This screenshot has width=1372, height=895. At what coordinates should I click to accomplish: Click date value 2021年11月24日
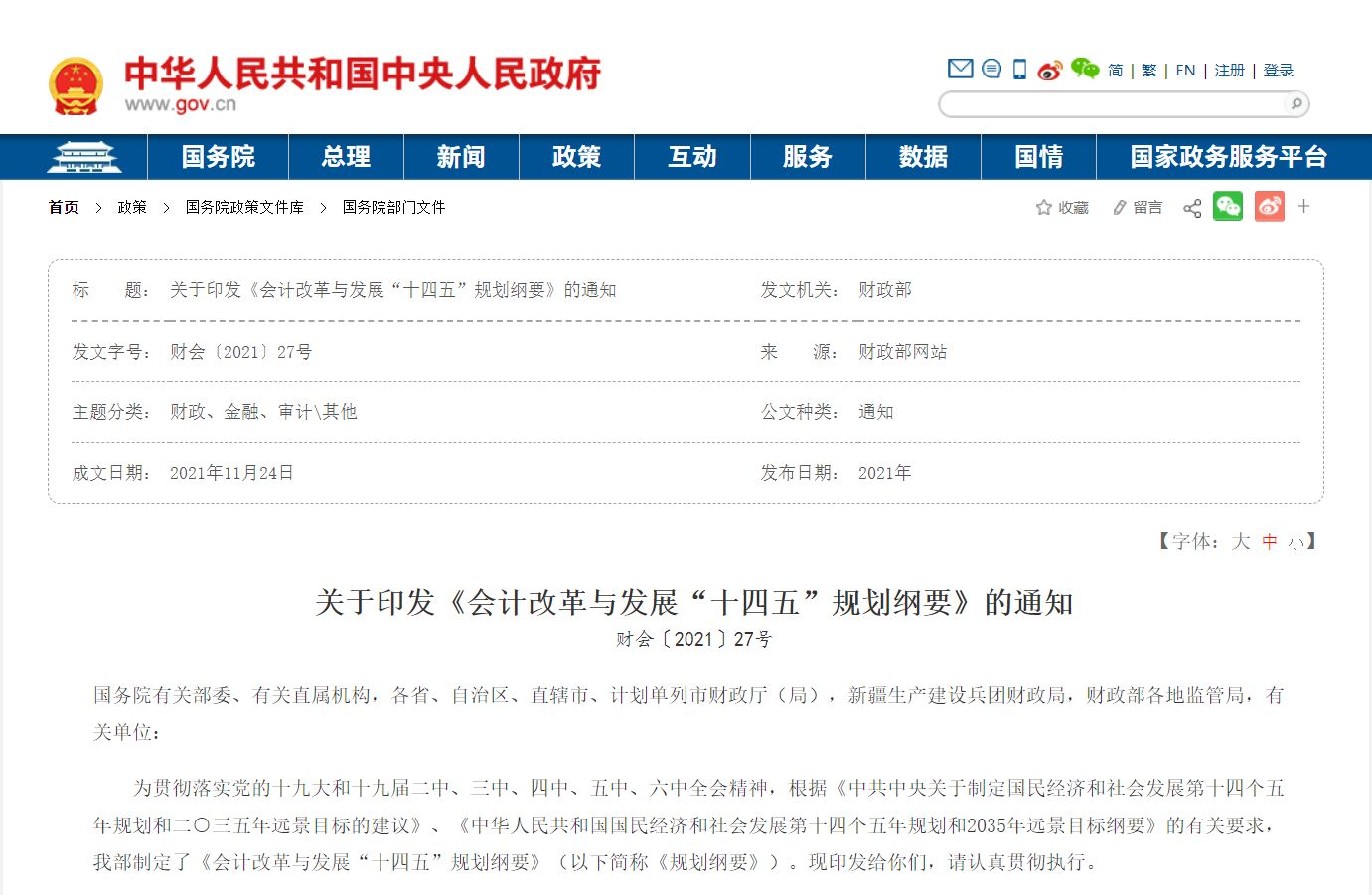[231, 473]
